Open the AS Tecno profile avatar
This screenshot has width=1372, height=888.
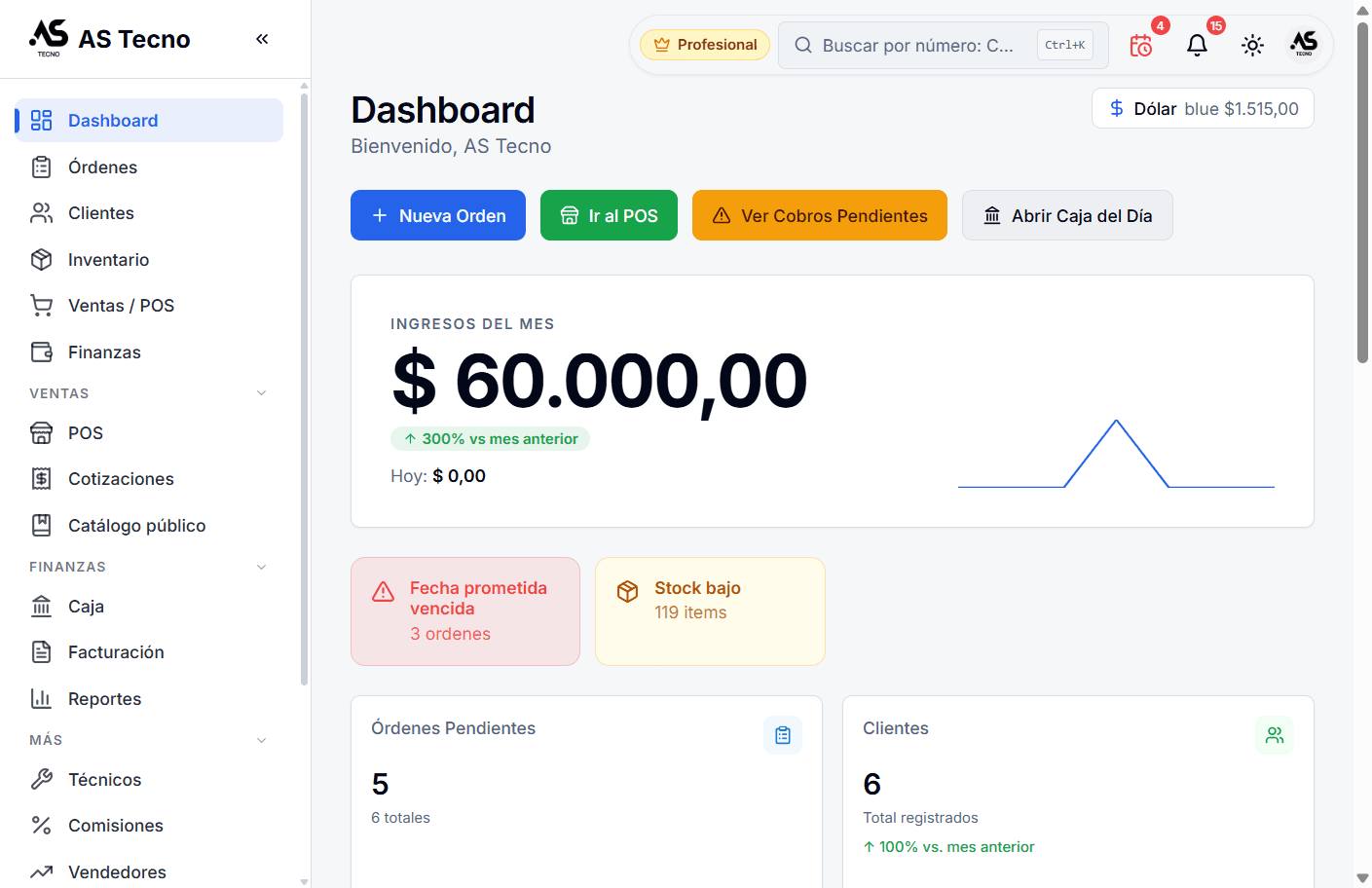click(x=1304, y=44)
